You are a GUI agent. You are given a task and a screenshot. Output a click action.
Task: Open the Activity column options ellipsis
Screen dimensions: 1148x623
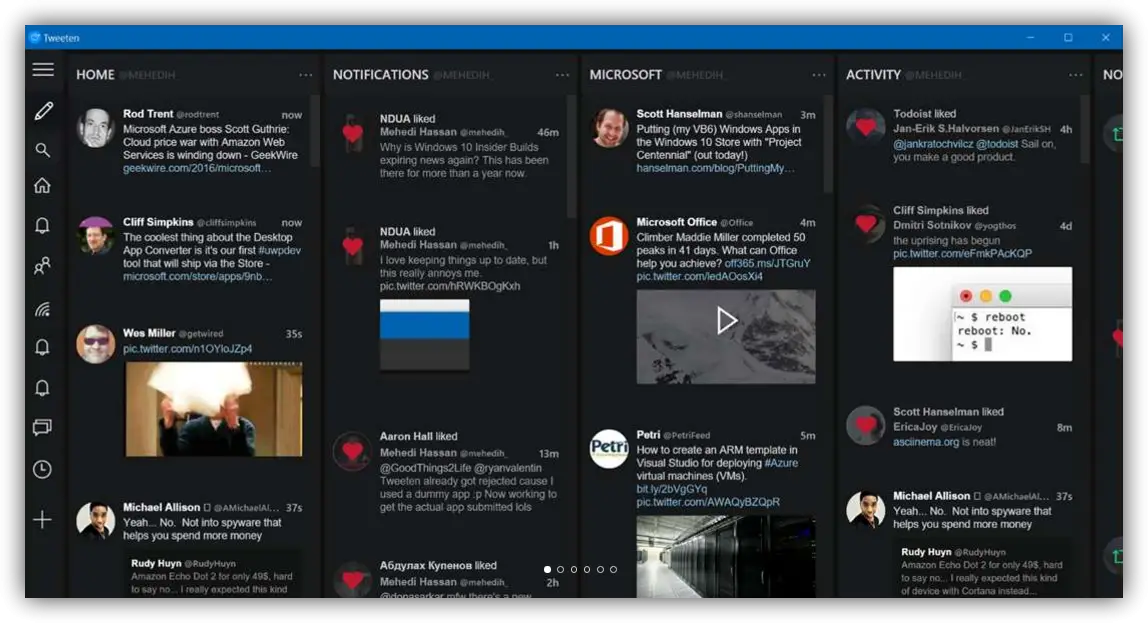point(1076,75)
